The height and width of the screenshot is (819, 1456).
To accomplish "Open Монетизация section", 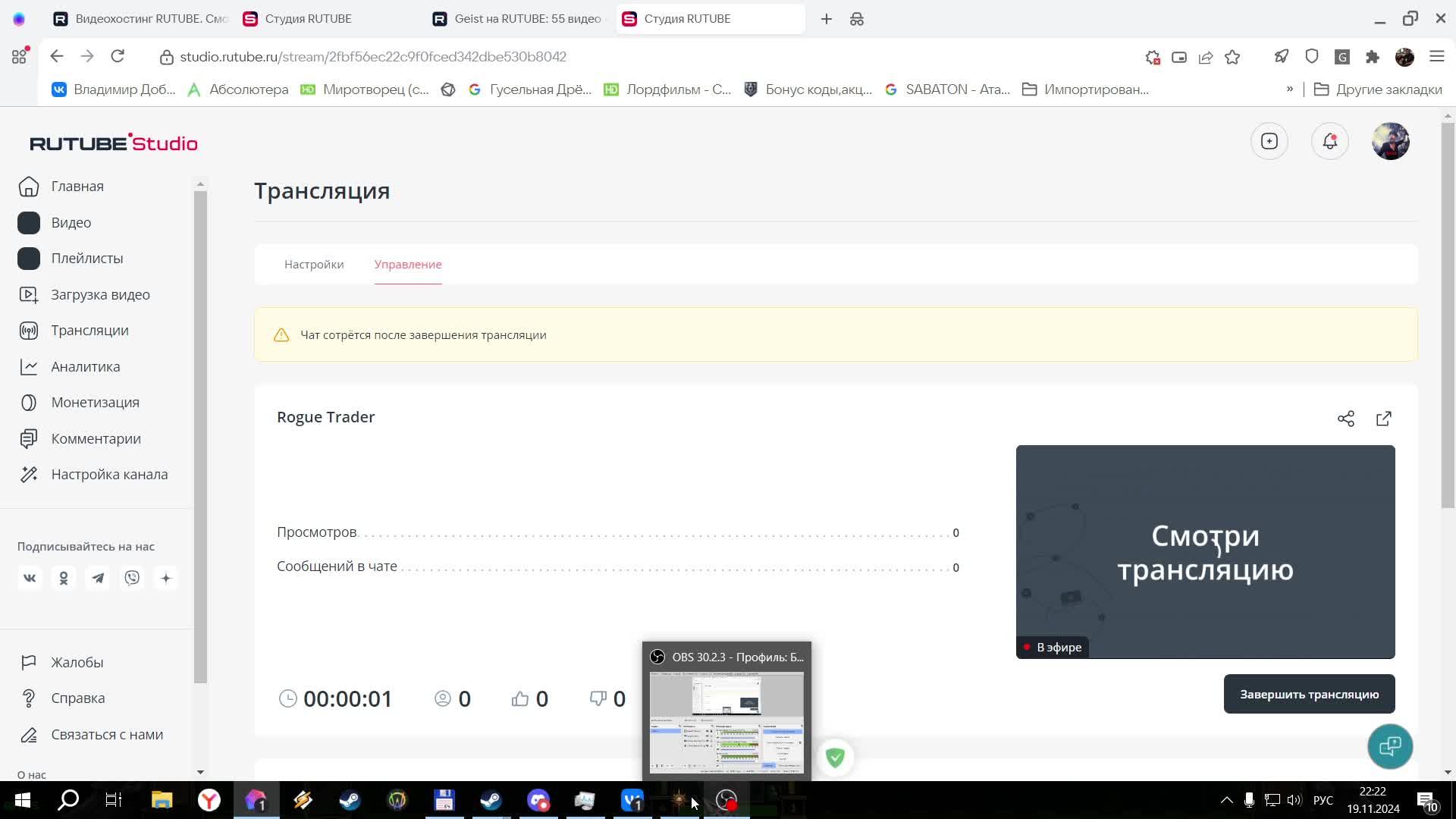I will coord(79,403).
